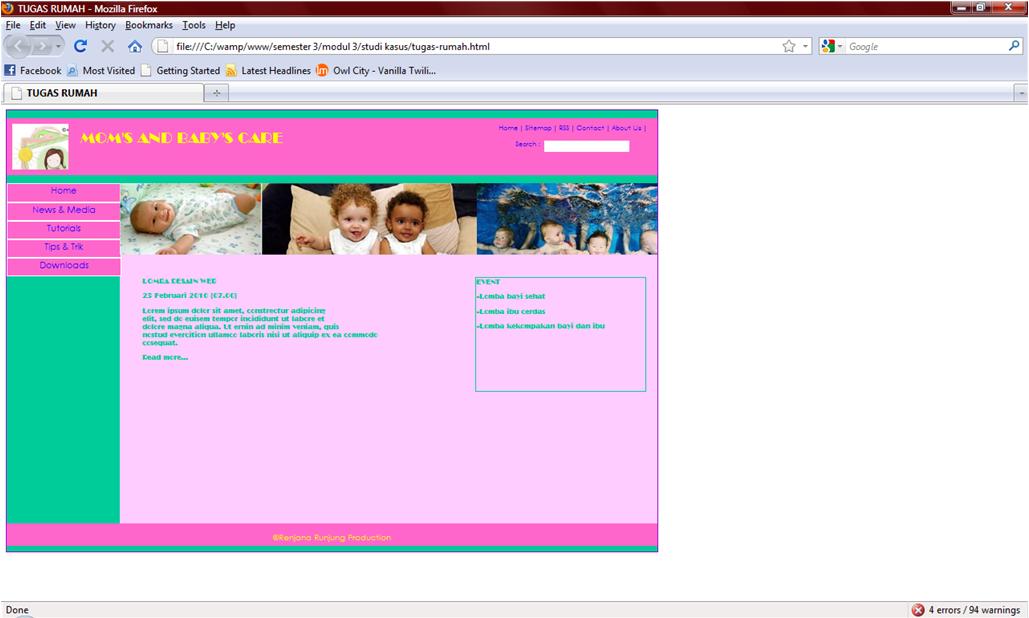Viewport: 1029px width, 618px height.
Task: Bookmark this page with the star icon
Action: tap(789, 46)
